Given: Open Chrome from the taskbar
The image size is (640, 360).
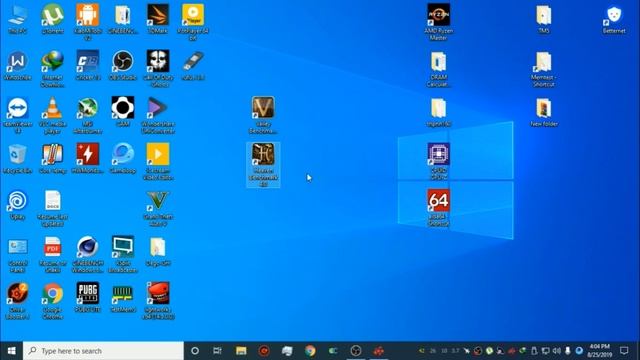Looking at the screenshot, I should click(310, 351).
